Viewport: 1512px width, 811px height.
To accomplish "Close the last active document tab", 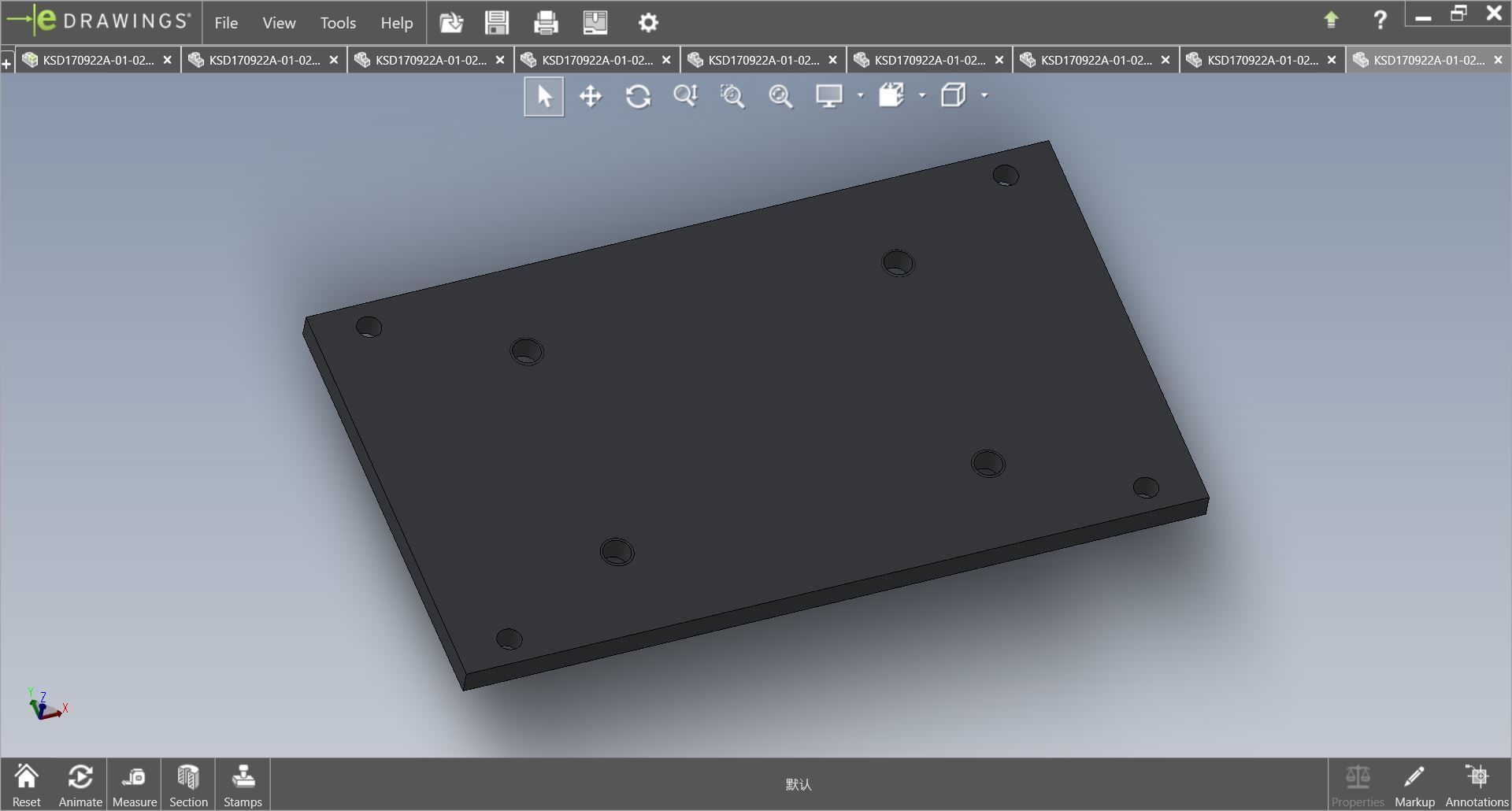I will (1498, 60).
